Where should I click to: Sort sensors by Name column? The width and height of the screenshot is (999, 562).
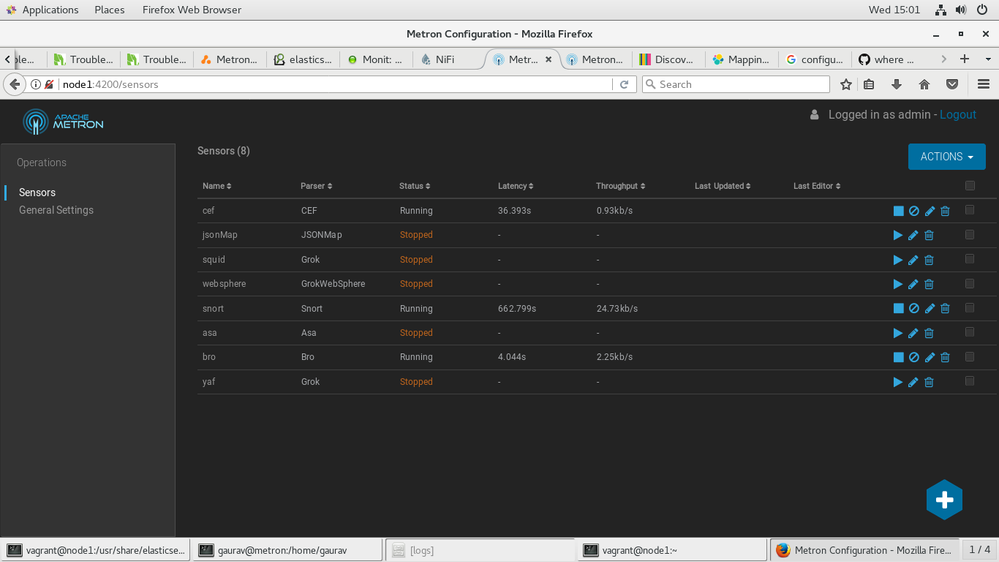coord(217,186)
